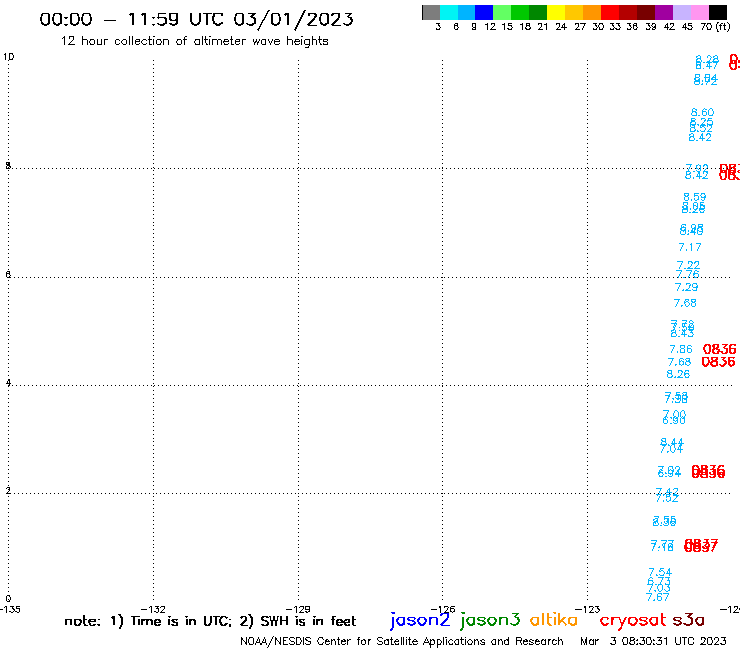Click the wave height value 7.86

click(x=681, y=349)
